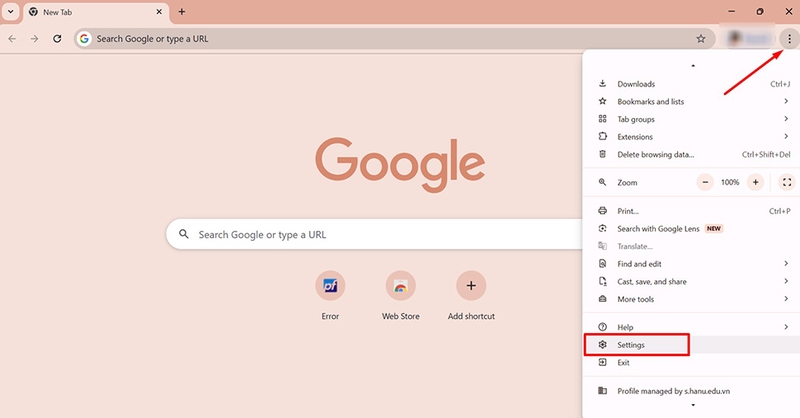Open the blurred profile avatar button
The height and width of the screenshot is (418, 800).
749,39
